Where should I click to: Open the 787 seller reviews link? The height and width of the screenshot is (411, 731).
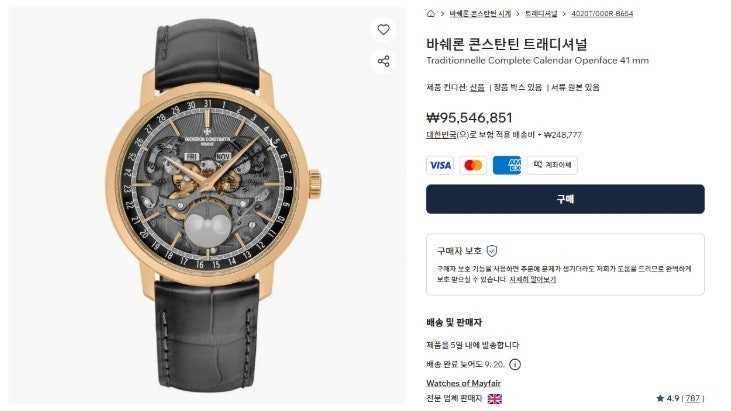692,398
